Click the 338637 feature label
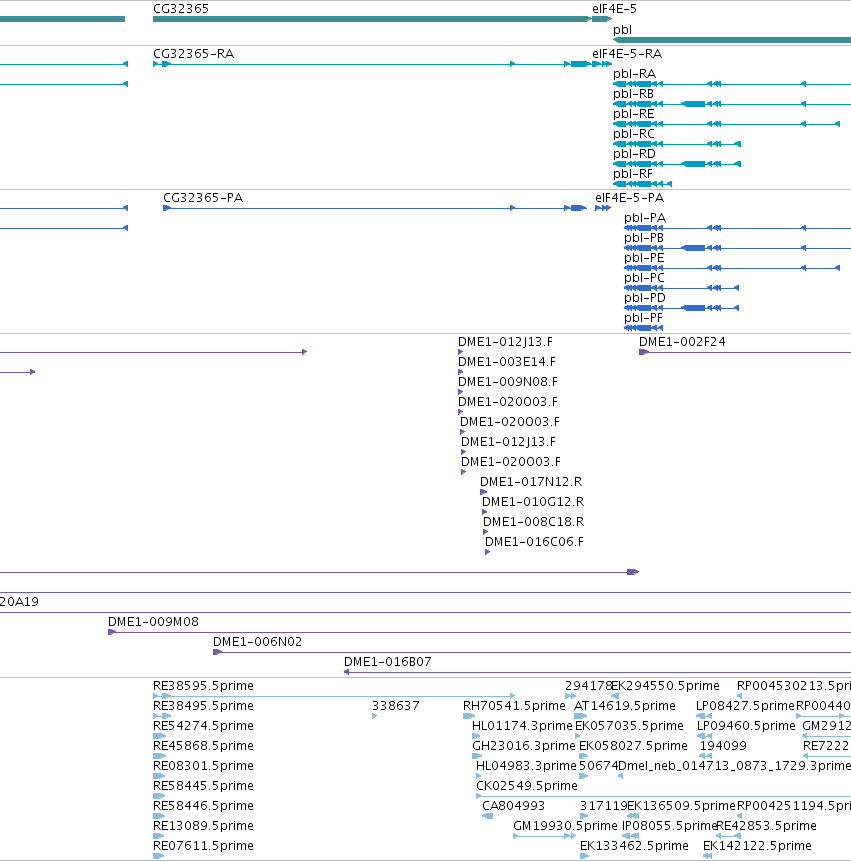The width and height of the screenshot is (851, 861). click(x=396, y=706)
